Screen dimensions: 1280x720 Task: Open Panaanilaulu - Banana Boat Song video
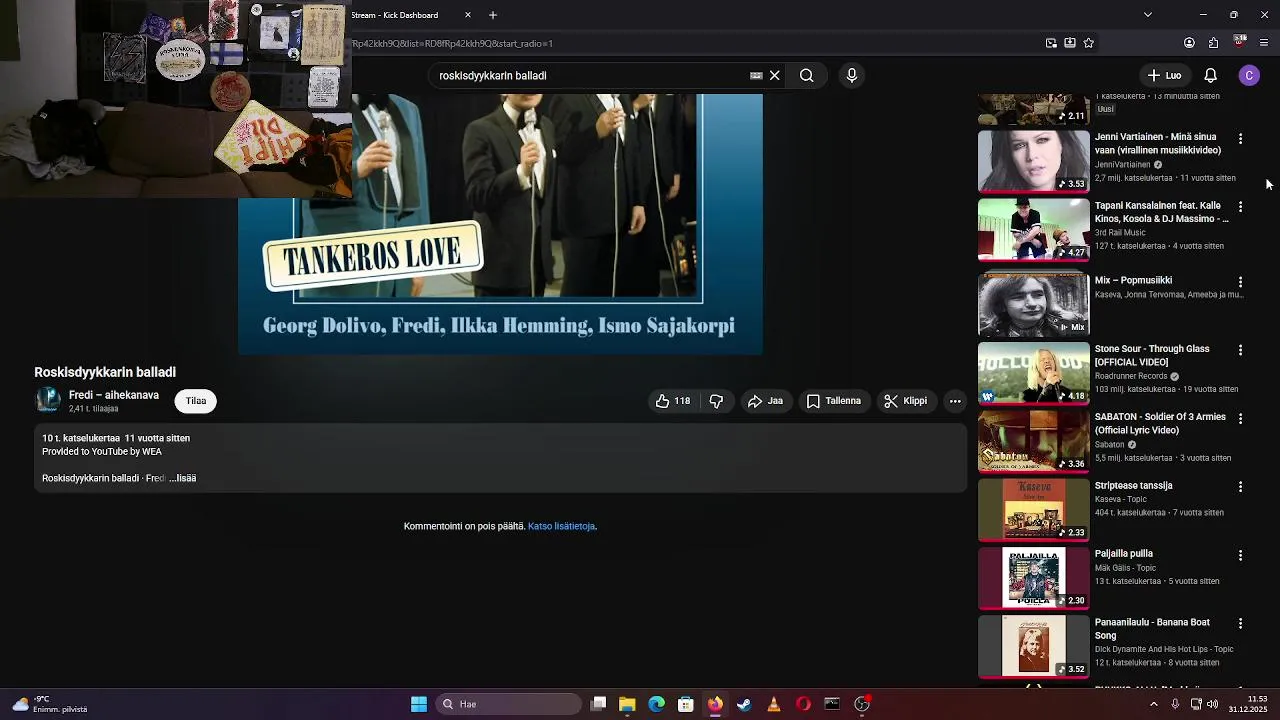click(x=1152, y=629)
